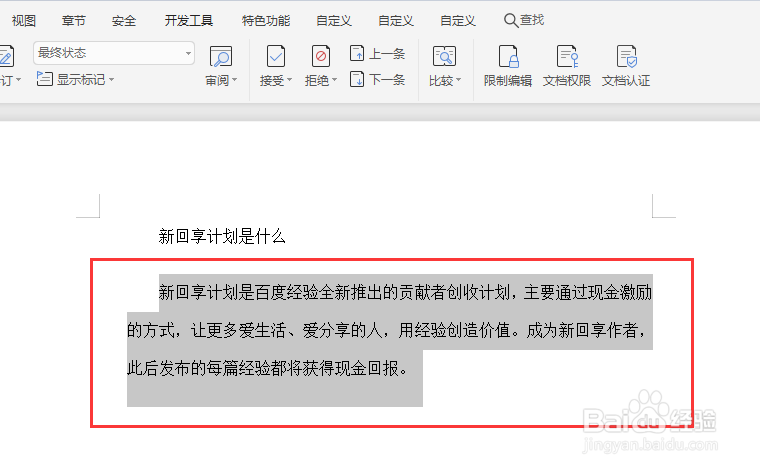760x471 pixels.
Task: Click the 限制编辑 label
Action: click(x=507, y=80)
